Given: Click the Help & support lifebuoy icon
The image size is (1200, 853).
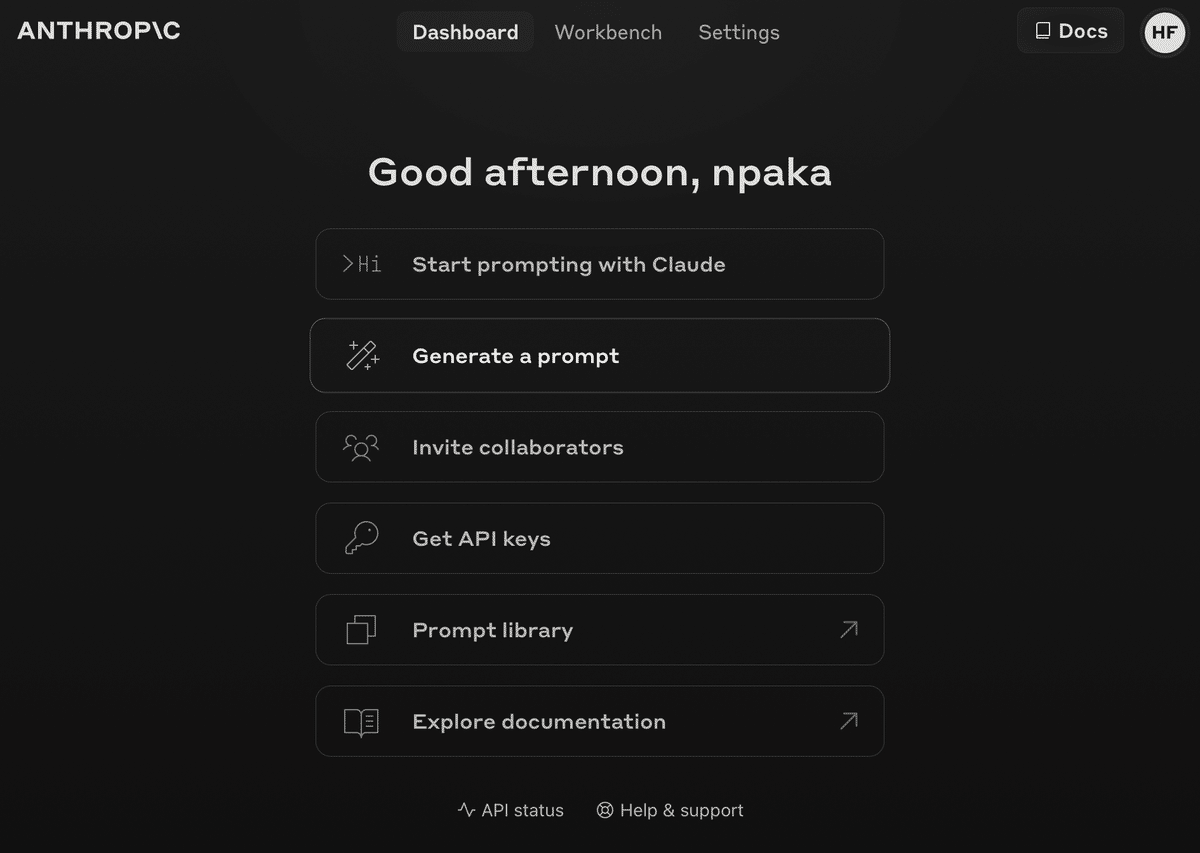Looking at the screenshot, I should [605, 810].
